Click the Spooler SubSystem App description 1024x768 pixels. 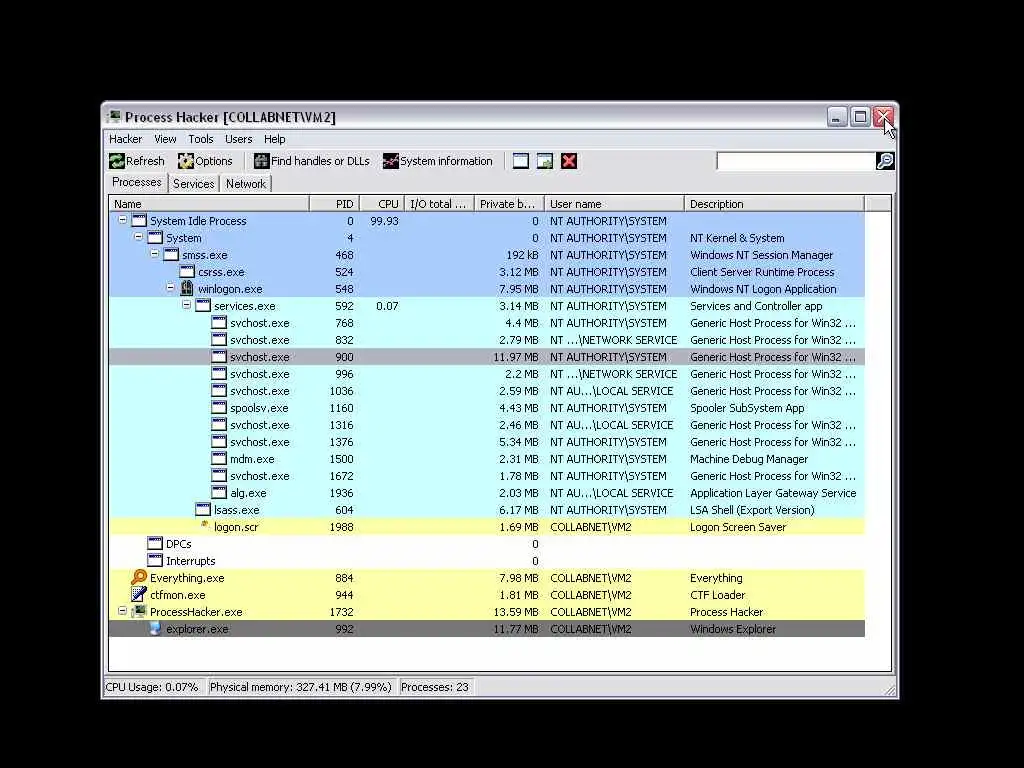747,408
